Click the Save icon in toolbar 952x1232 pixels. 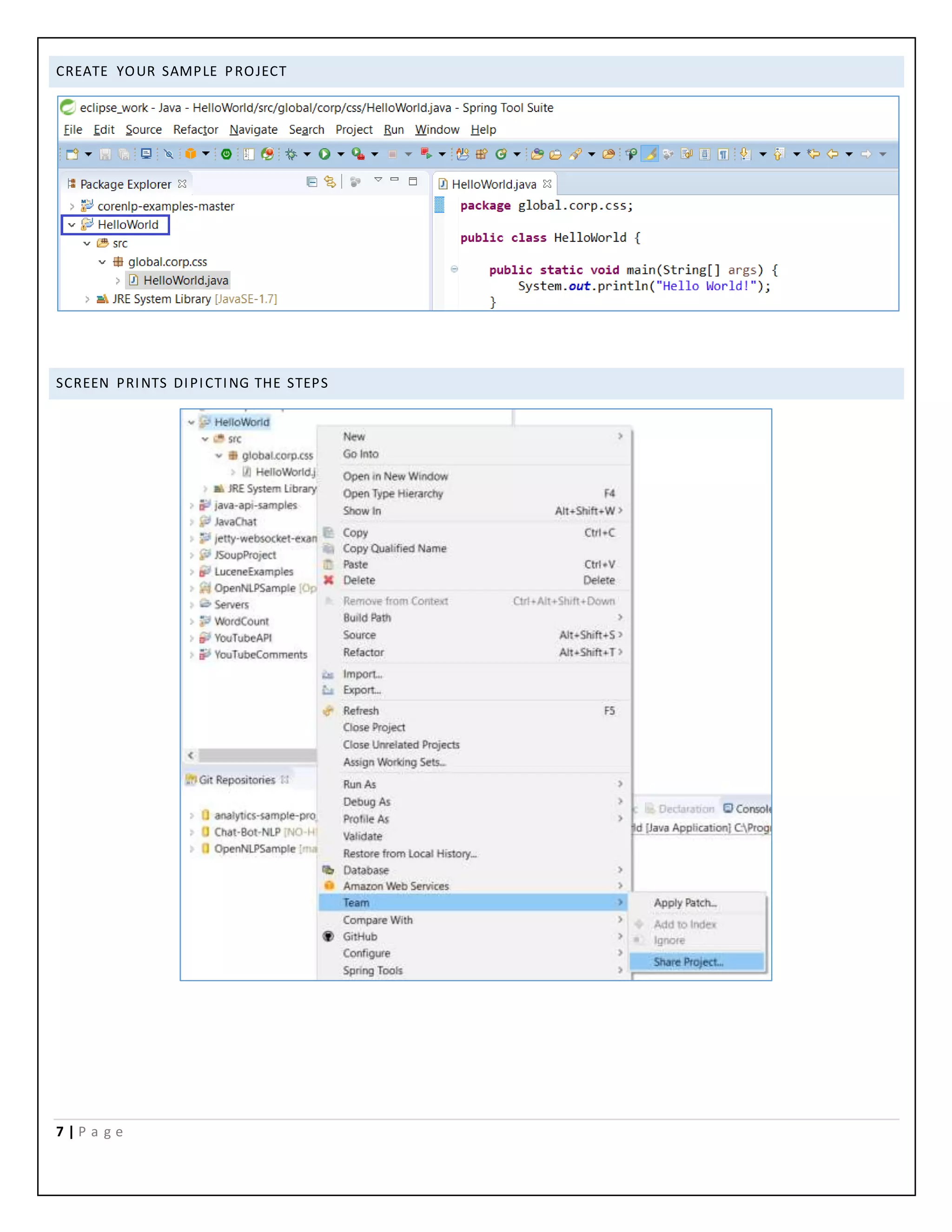tap(105, 154)
